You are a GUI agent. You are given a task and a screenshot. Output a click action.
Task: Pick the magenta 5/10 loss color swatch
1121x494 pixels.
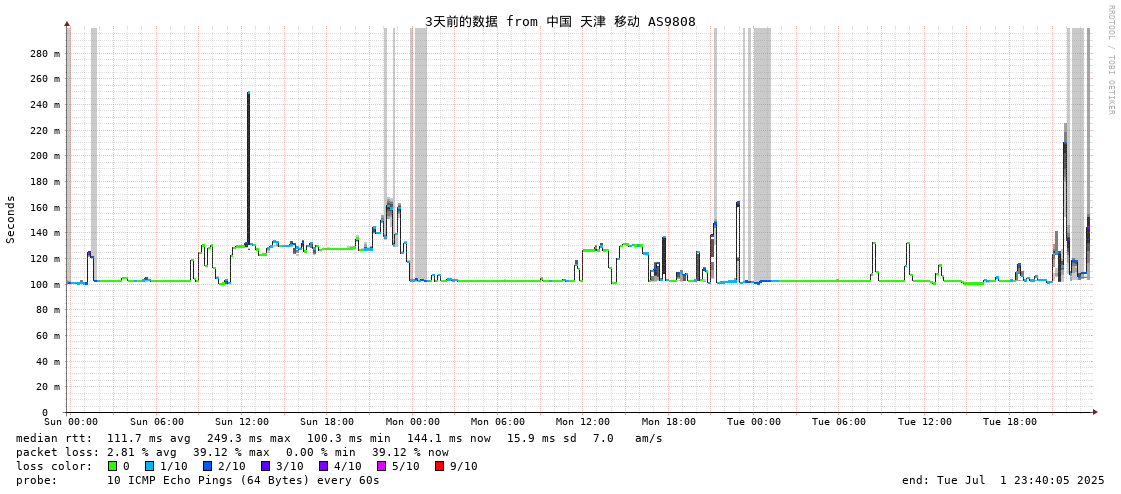click(382, 466)
